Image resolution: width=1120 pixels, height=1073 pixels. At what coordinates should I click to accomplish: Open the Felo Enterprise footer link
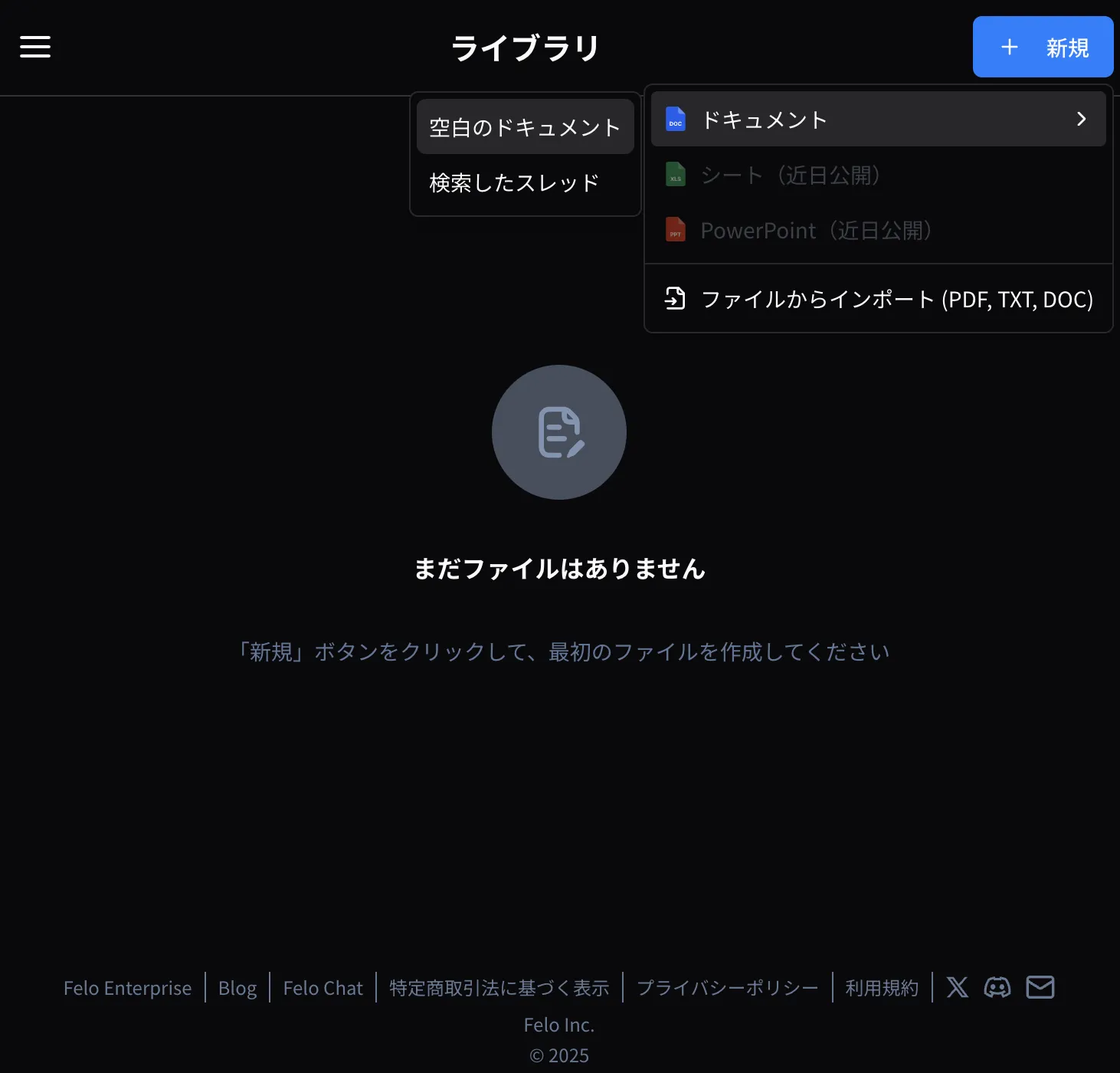point(127,988)
